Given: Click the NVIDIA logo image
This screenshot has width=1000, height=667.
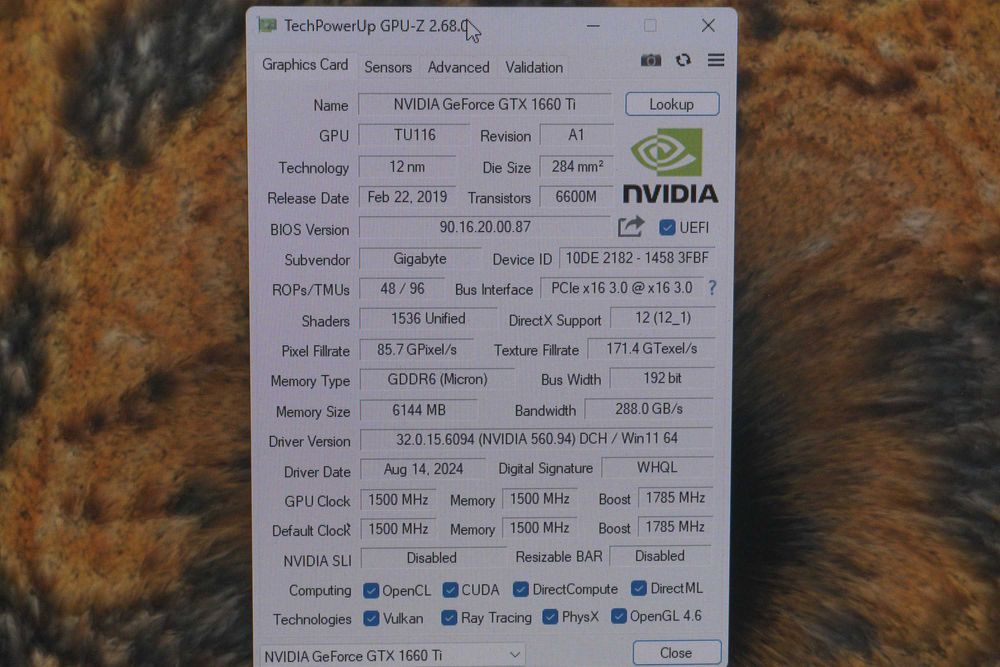Looking at the screenshot, I should coord(670,166).
